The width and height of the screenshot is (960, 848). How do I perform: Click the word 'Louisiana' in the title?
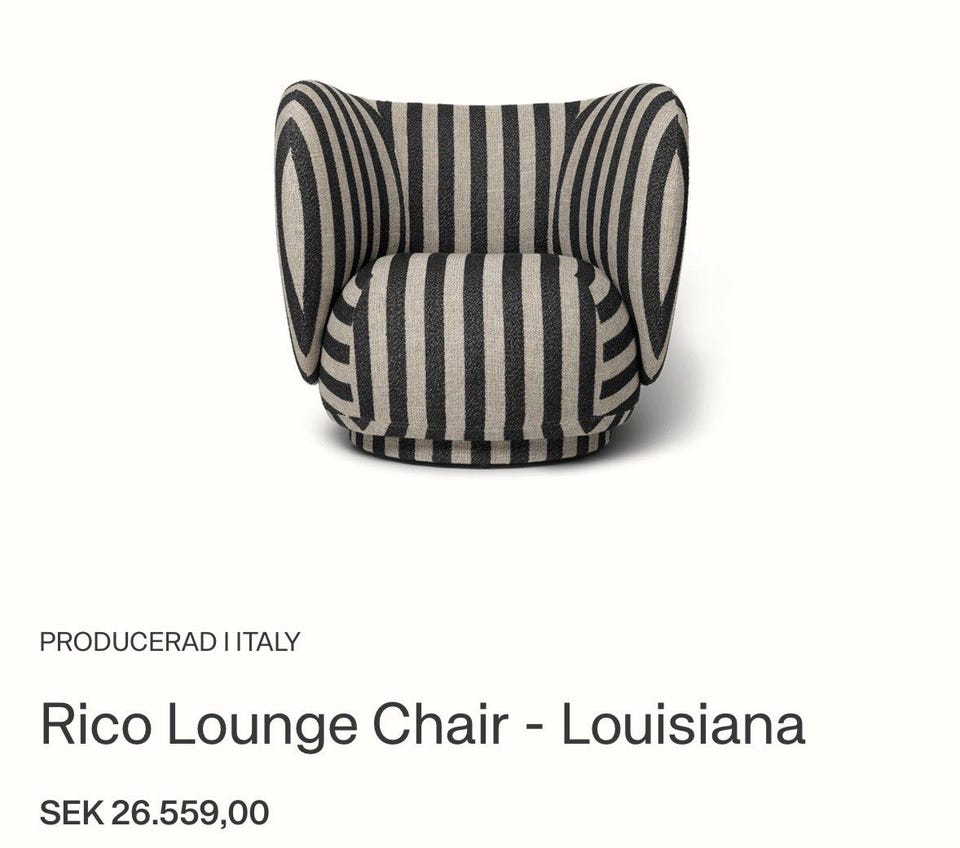[x=683, y=725]
